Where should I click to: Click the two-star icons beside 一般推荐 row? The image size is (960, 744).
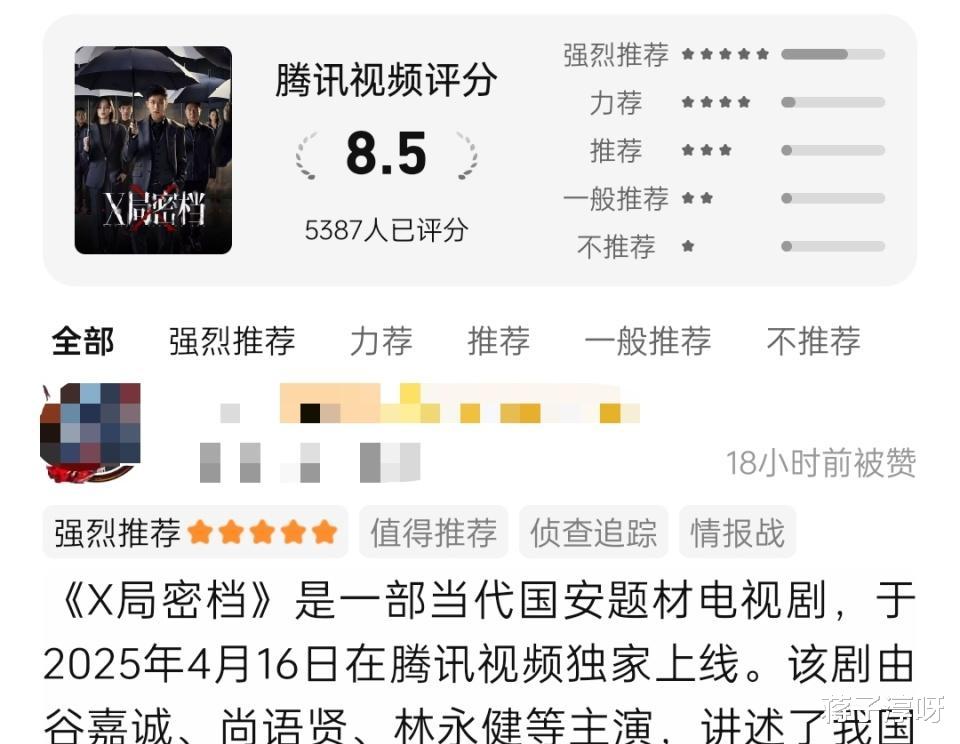697,198
